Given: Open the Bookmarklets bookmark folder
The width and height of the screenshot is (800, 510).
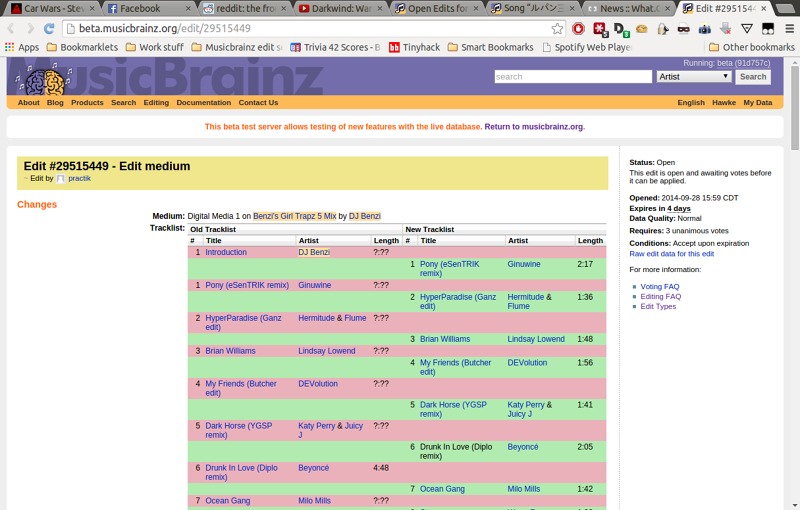Looking at the screenshot, I should click(82, 47).
